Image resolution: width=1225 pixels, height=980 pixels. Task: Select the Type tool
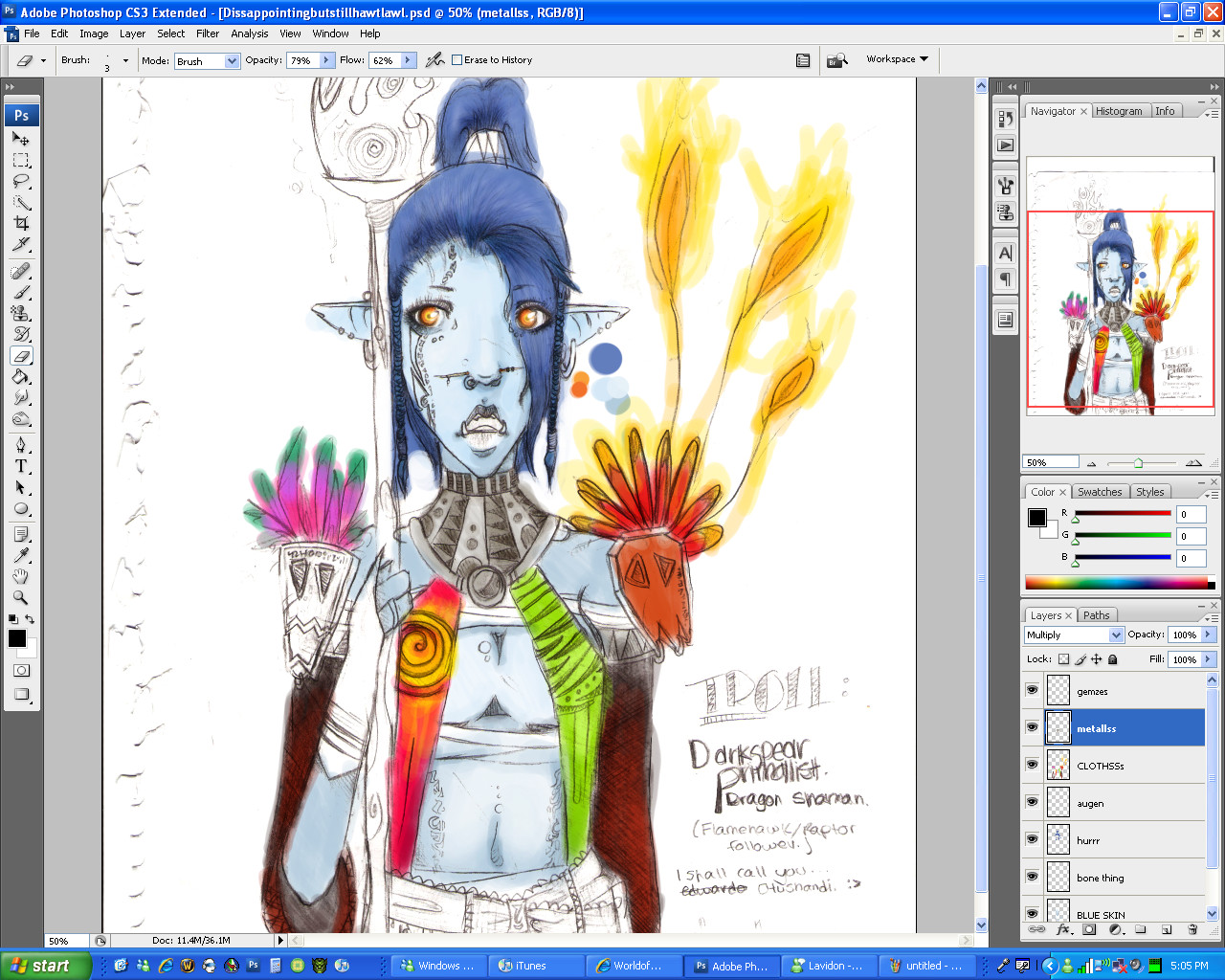21,467
